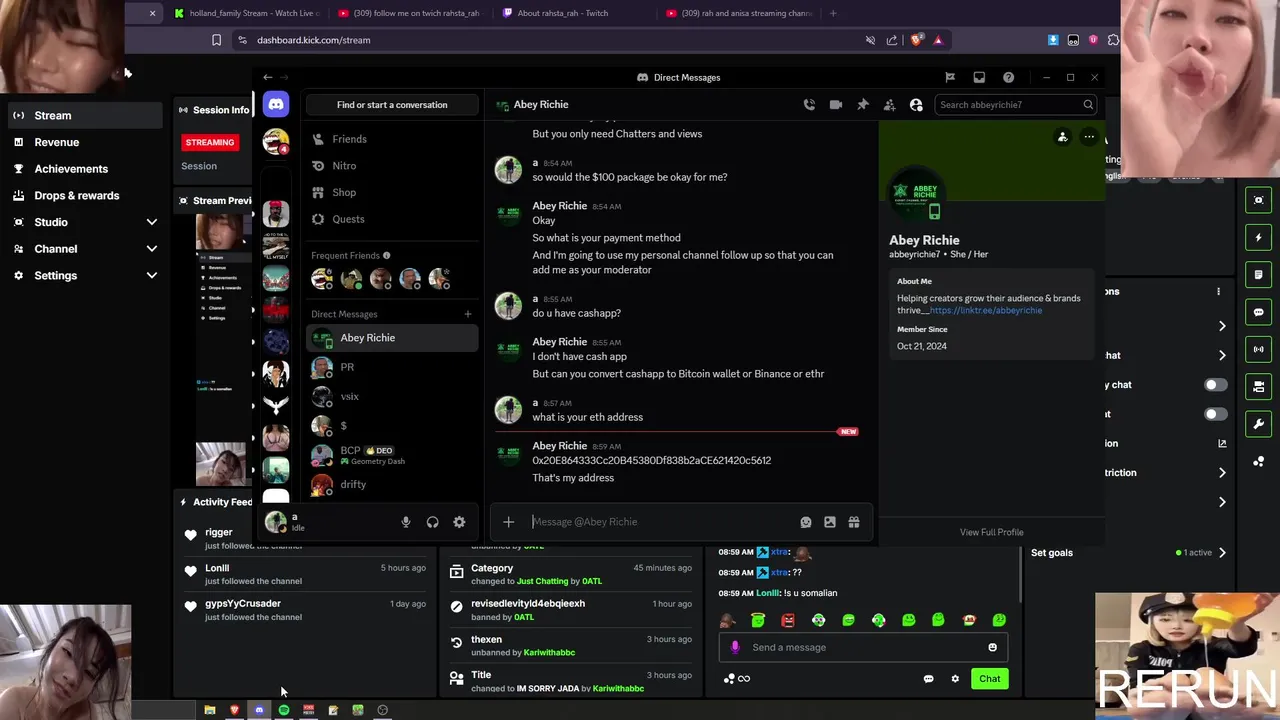
Task: Switch to holland_family Stream browser tab
Action: click(x=247, y=13)
